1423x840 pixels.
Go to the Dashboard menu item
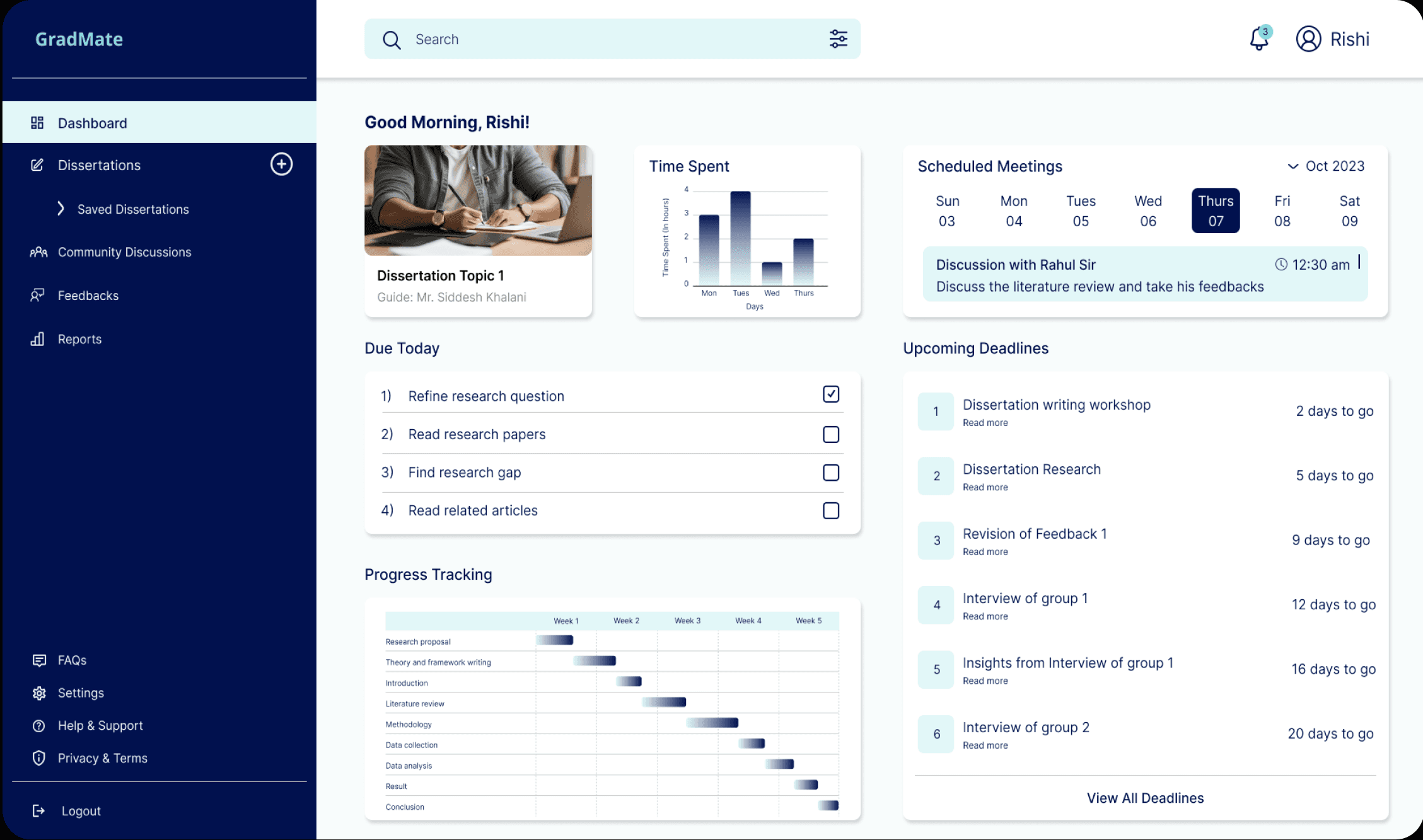(93, 124)
